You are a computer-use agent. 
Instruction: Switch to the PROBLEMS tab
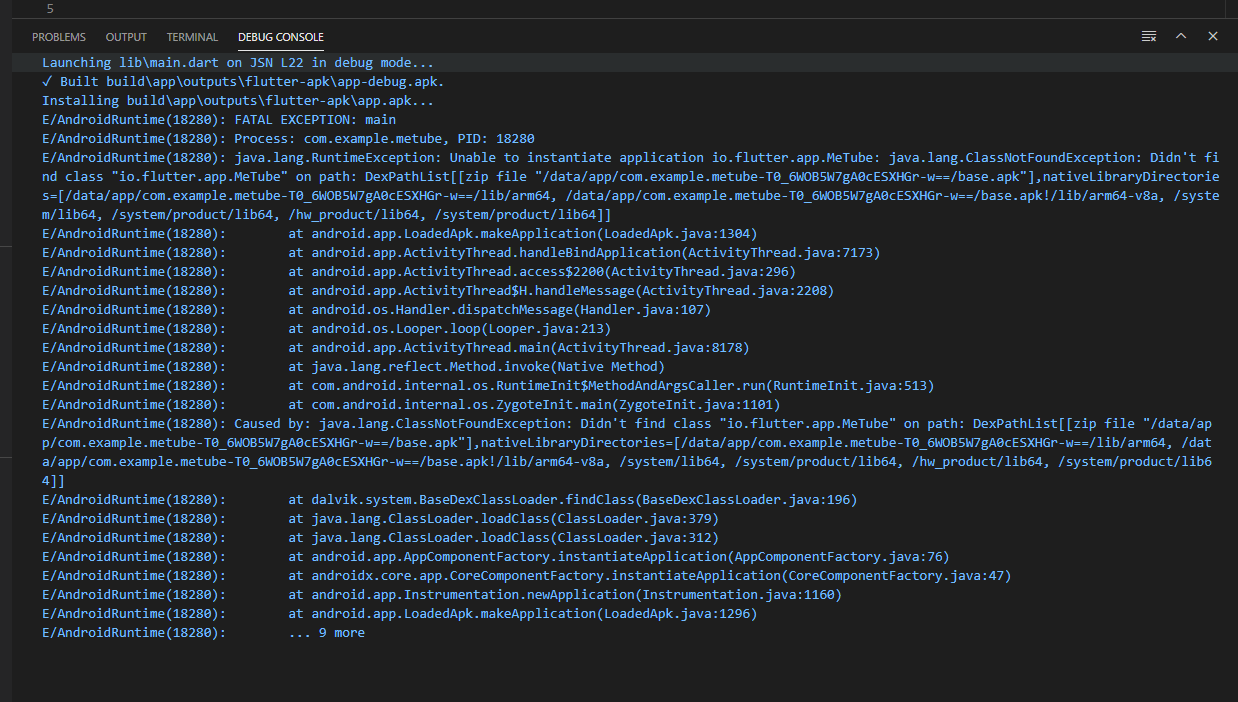click(59, 37)
